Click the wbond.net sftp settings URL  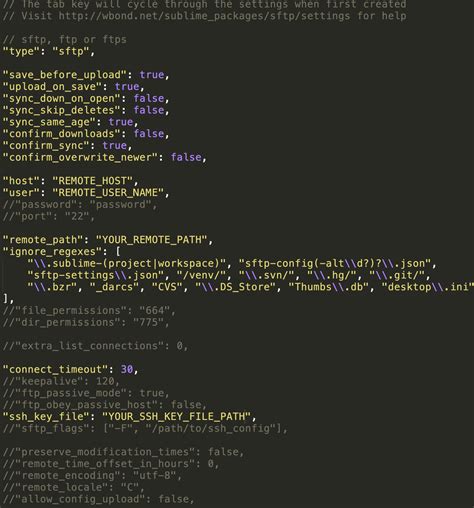[204, 16]
